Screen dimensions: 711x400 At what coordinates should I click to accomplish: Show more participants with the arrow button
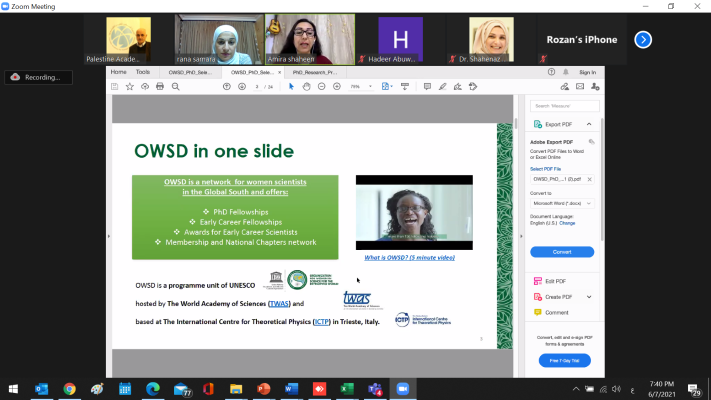click(x=643, y=40)
